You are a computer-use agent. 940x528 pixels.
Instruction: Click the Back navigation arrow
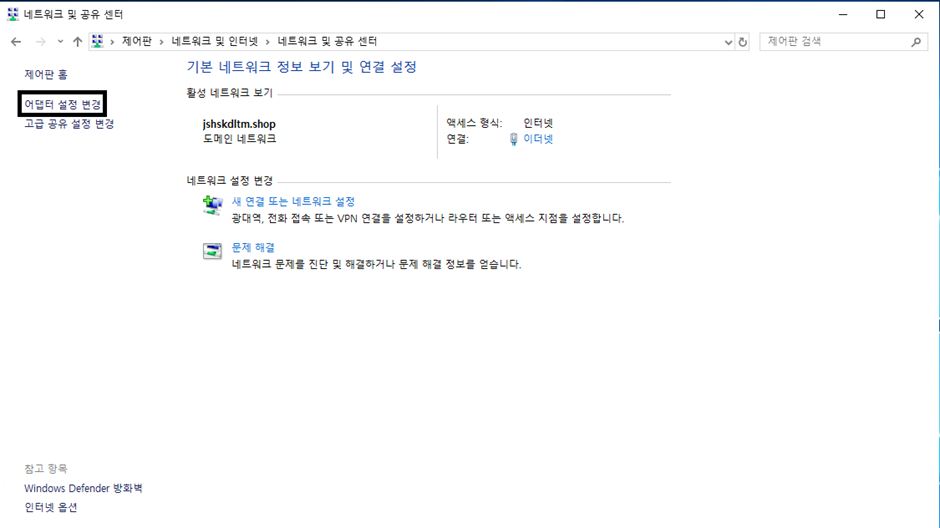pyautogui.click(x=16, y=42)
